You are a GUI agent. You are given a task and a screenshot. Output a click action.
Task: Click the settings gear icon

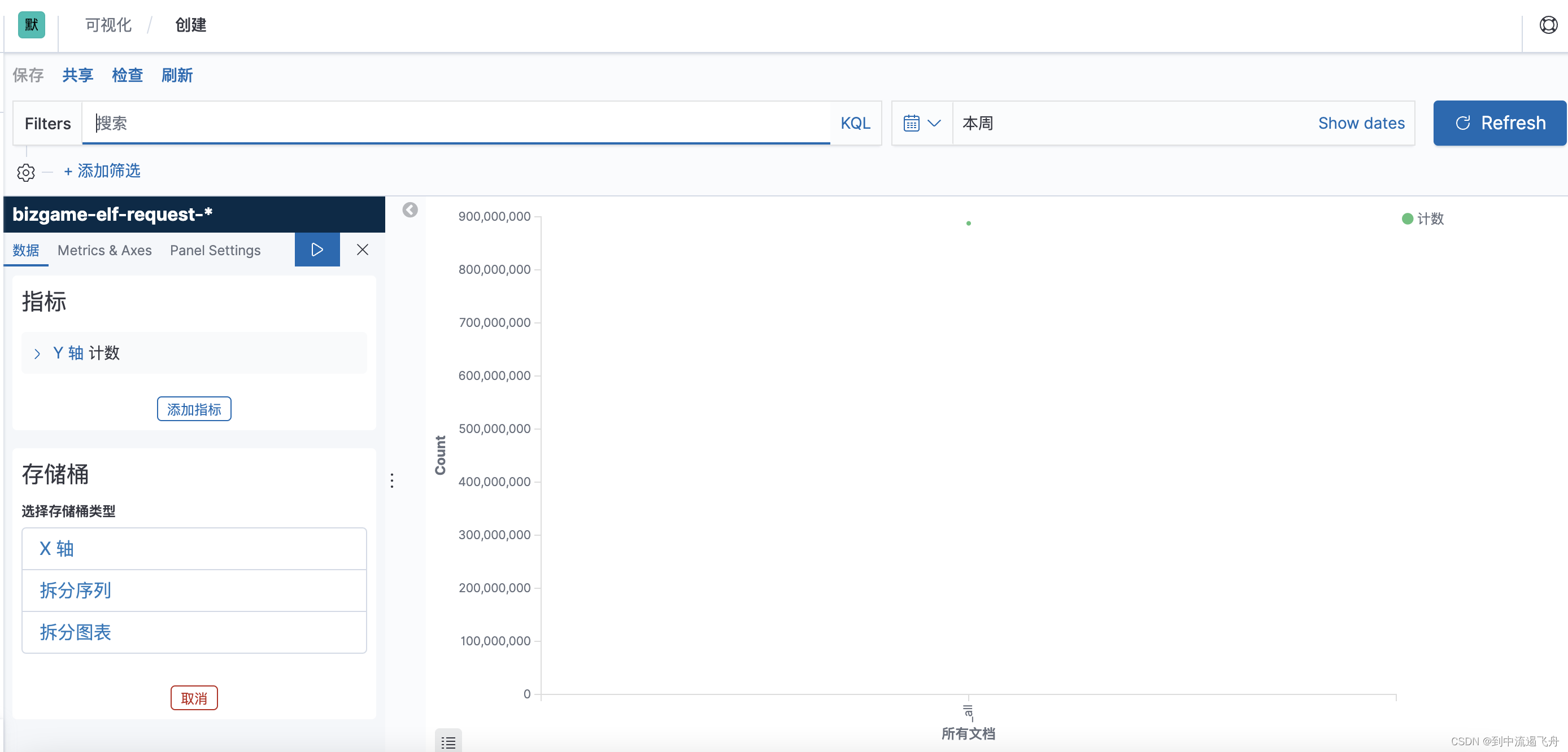(x=27, y=172)
